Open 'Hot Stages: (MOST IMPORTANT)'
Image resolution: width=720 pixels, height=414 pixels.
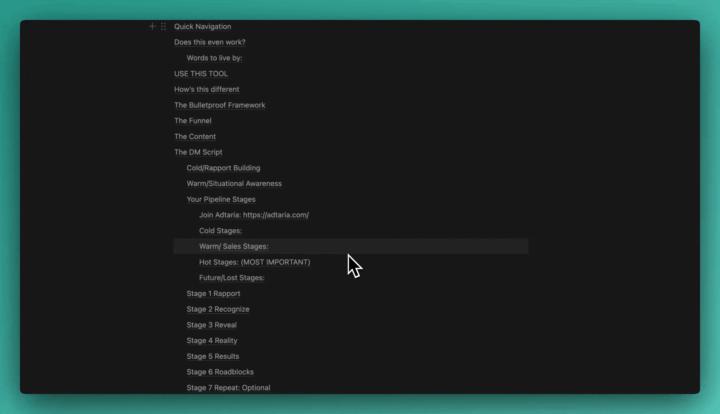tap(255, 262)
